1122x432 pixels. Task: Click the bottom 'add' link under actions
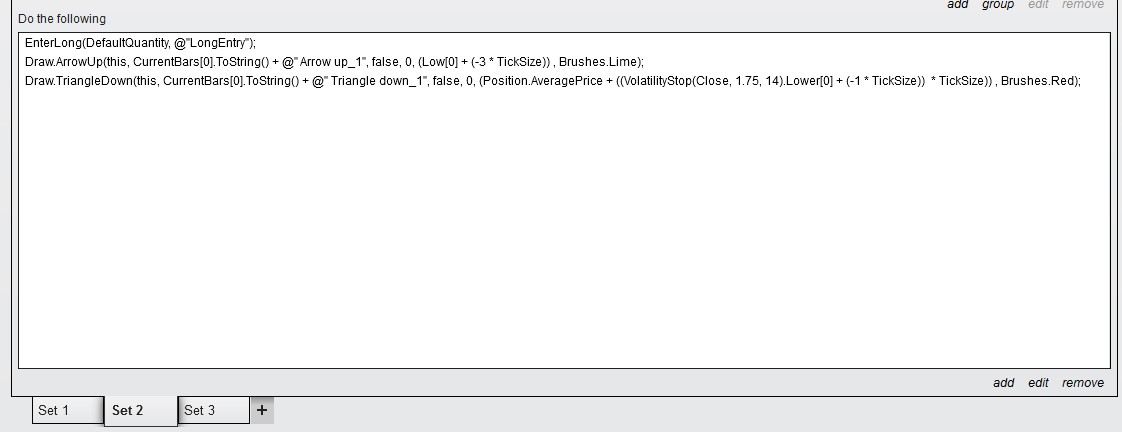pos(1003,383)
